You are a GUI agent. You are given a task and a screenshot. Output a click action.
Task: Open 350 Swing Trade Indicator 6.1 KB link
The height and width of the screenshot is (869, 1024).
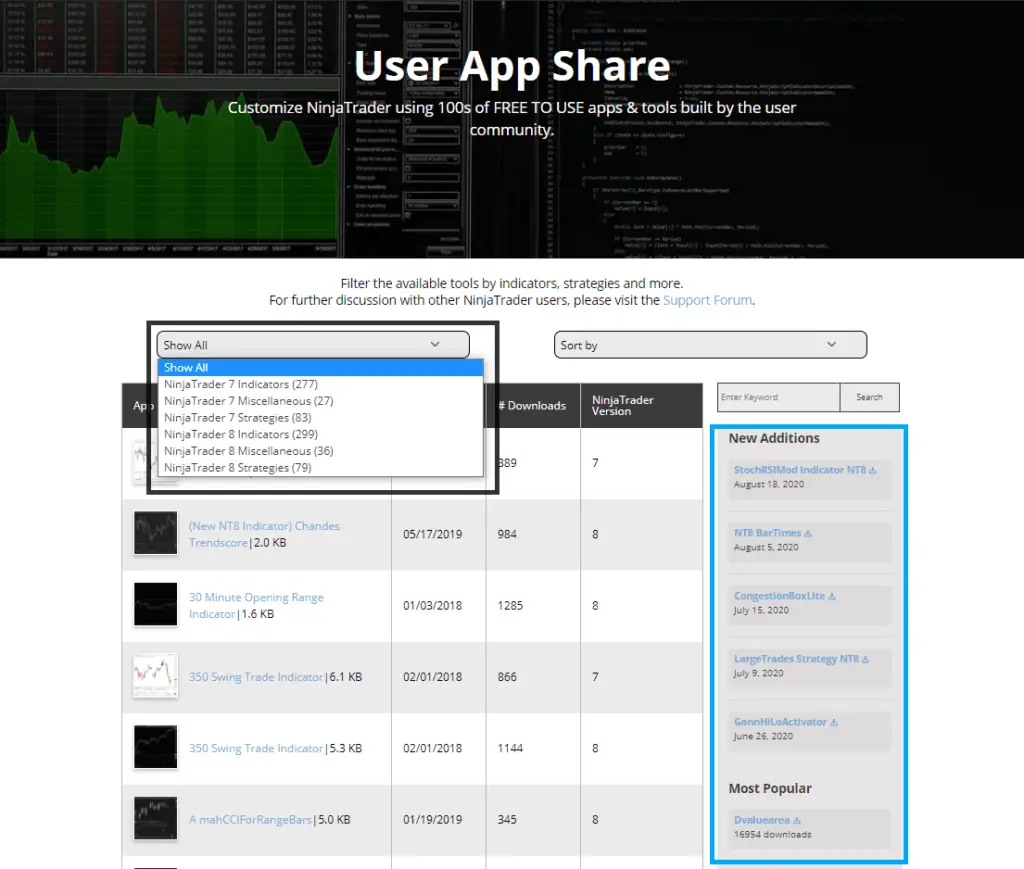256,677
